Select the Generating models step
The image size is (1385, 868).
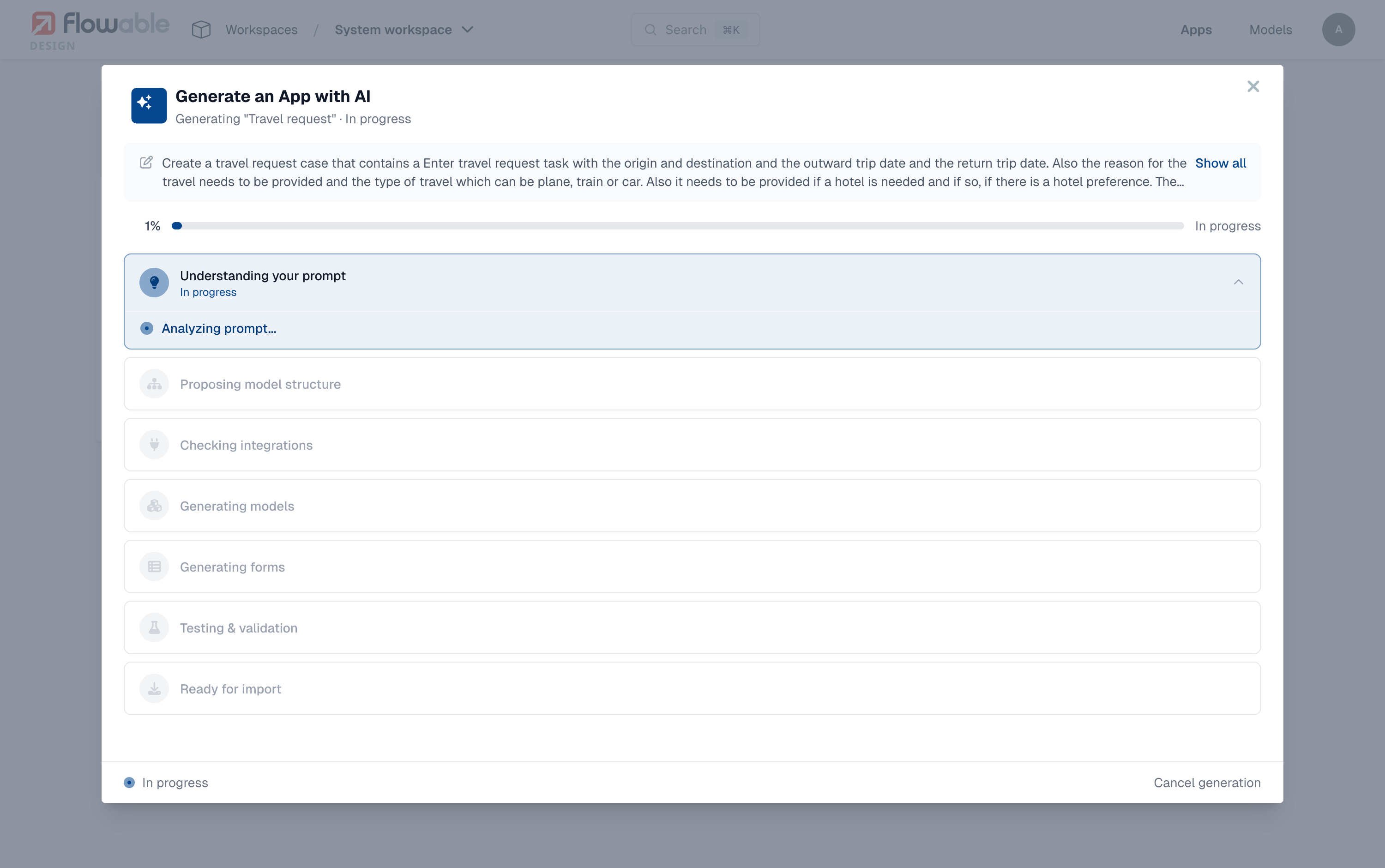pyautogui.click(x=692, y=506)
